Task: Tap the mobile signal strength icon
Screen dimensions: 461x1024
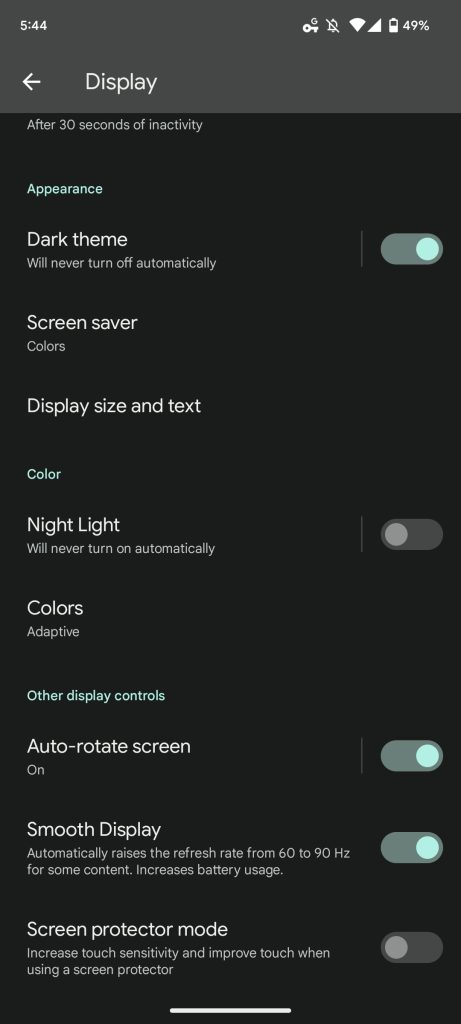Action: (x=375, y=25)
